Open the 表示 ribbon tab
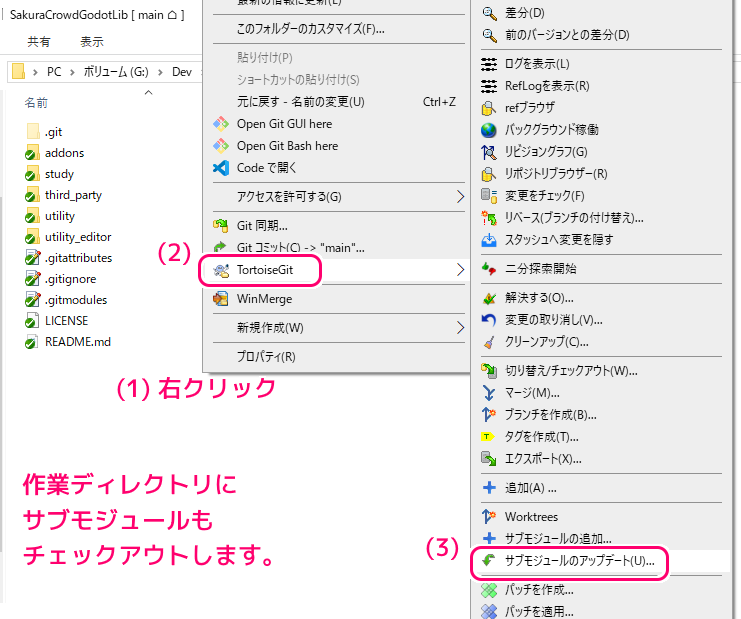Viewport: 741px width, 619px height. [x=91, y=41]
